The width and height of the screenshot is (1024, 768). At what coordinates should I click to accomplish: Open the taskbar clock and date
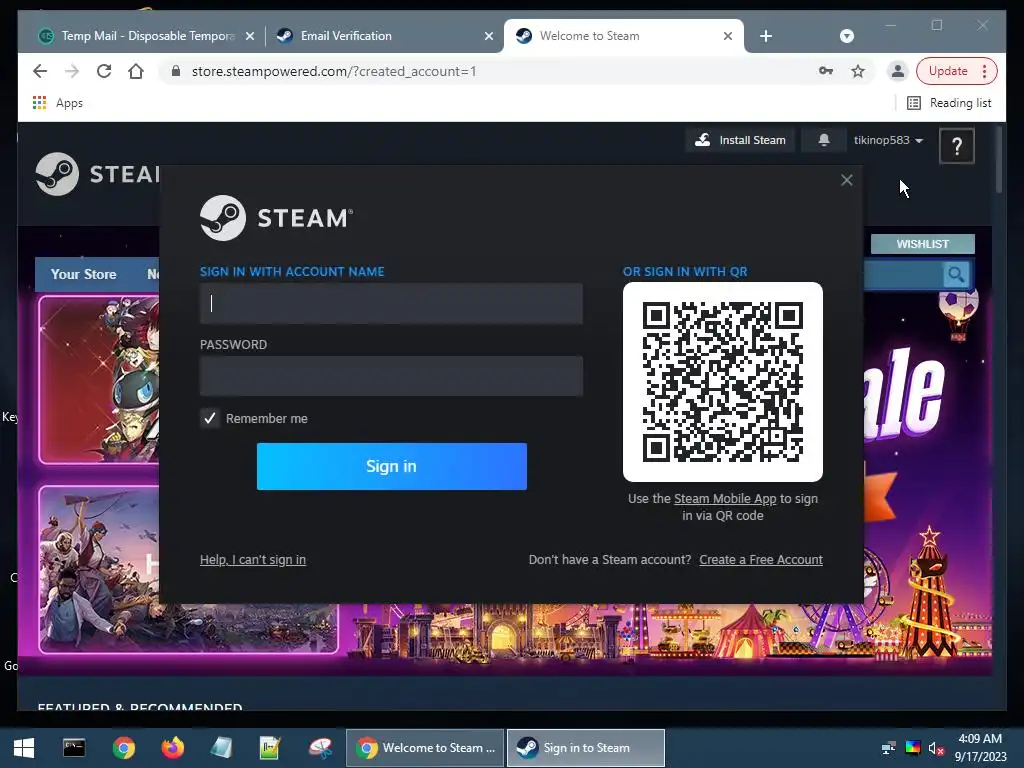pyautogui.click(x=980, y=748)
